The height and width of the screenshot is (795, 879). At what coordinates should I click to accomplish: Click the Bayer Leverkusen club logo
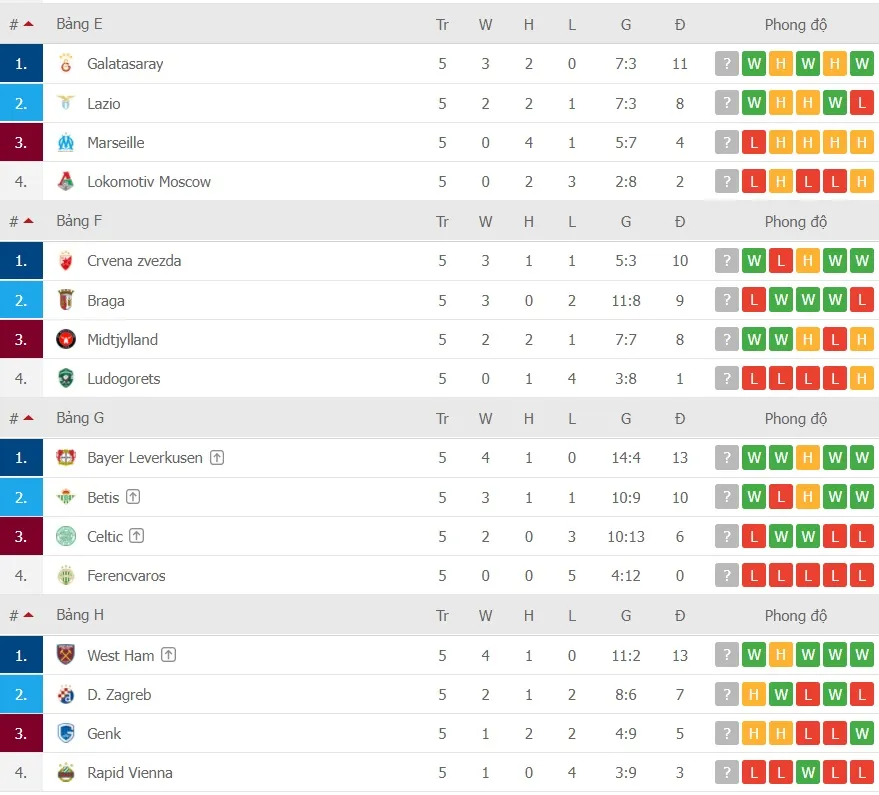pos(66,458)
